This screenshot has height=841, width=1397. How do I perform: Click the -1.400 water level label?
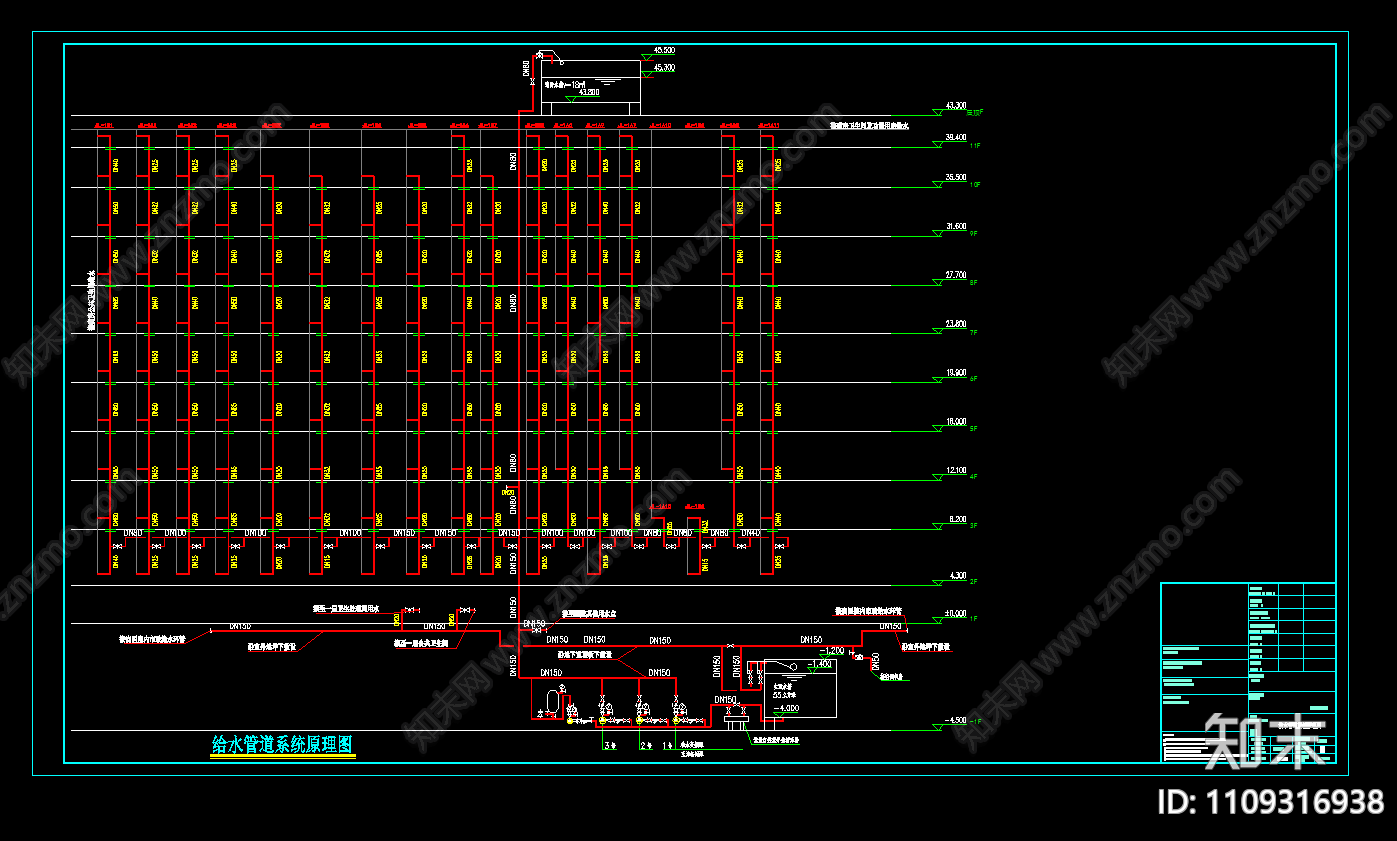[820, 664]
